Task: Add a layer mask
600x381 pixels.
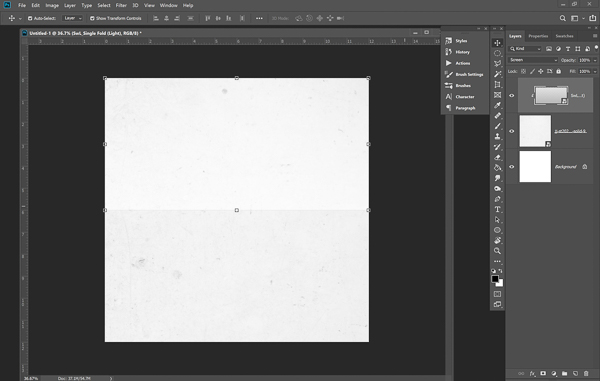Action: pos(543,374)
